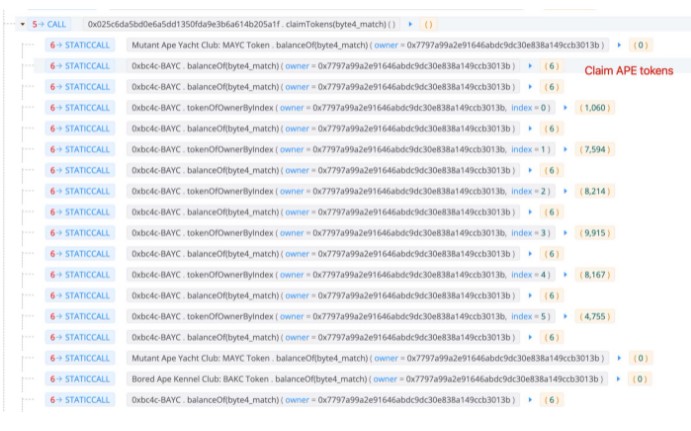Open the Bored Ape Kennel Club balanceOf call
This screenshot has height=431, width=691.
[368, 379]
